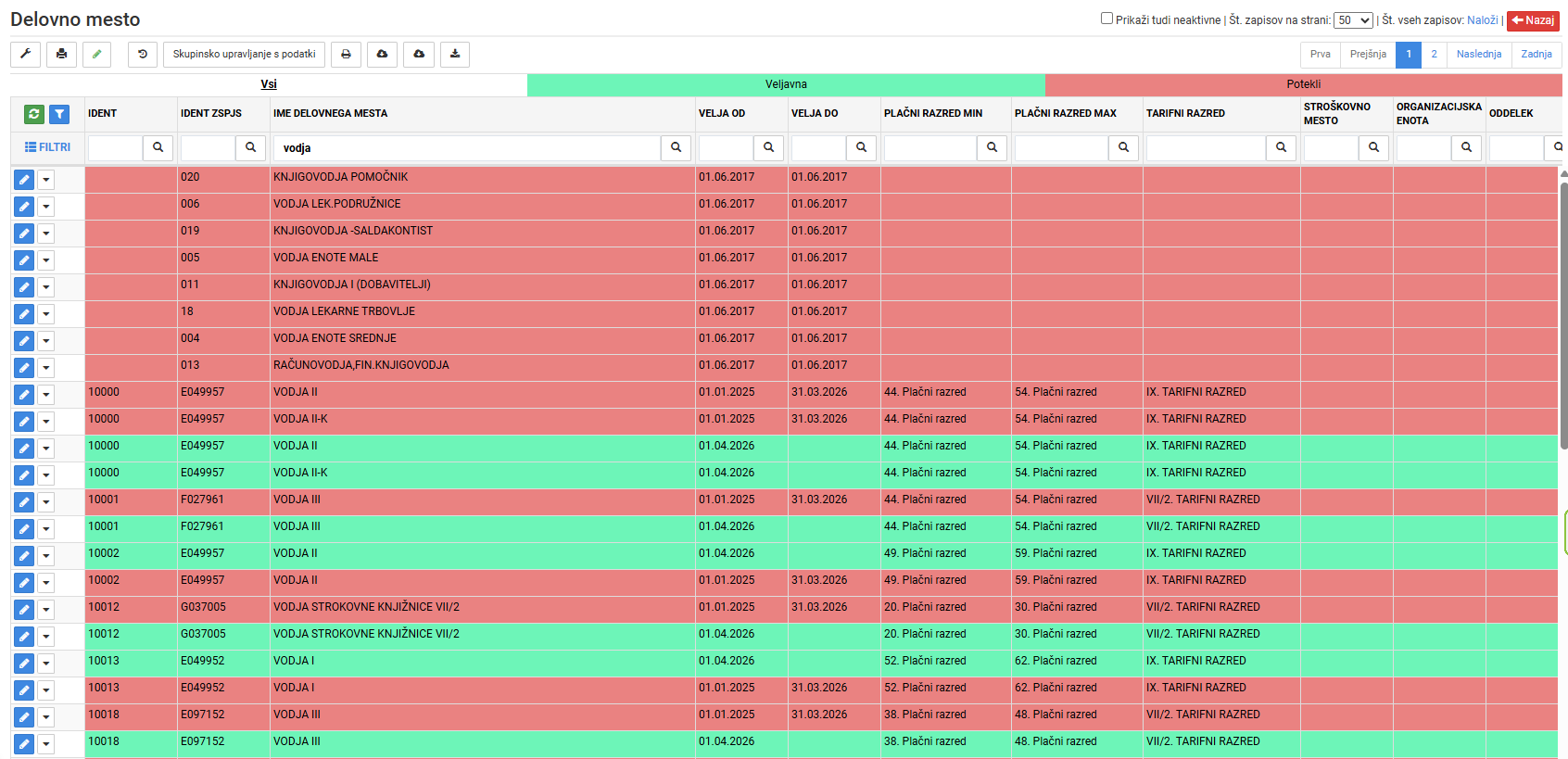Open row dropdown for green E049952 VODJA I
This screenshot has height=759, width=1568.
point(45,664)
